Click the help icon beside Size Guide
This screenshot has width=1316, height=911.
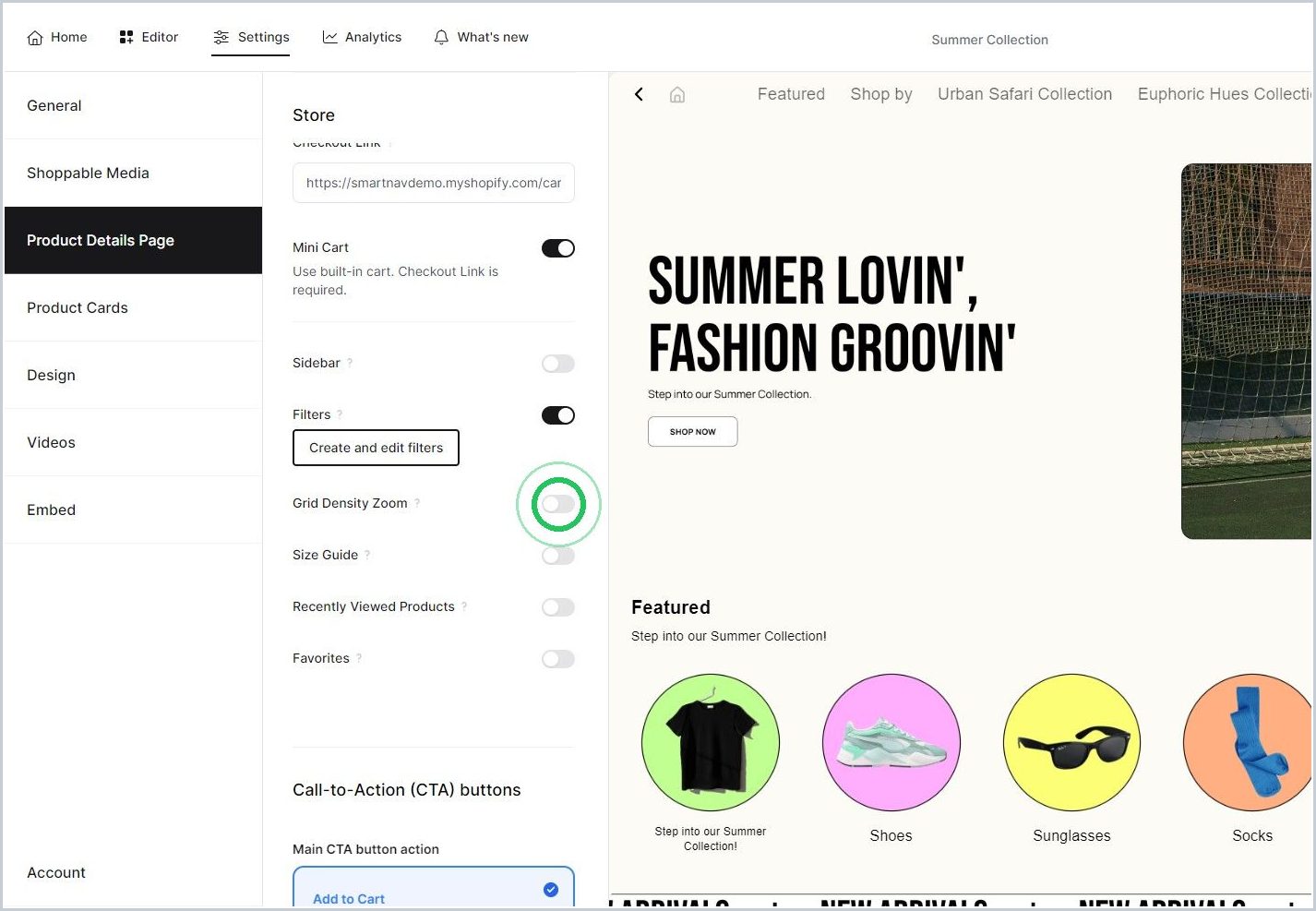[x=367, y=555]
